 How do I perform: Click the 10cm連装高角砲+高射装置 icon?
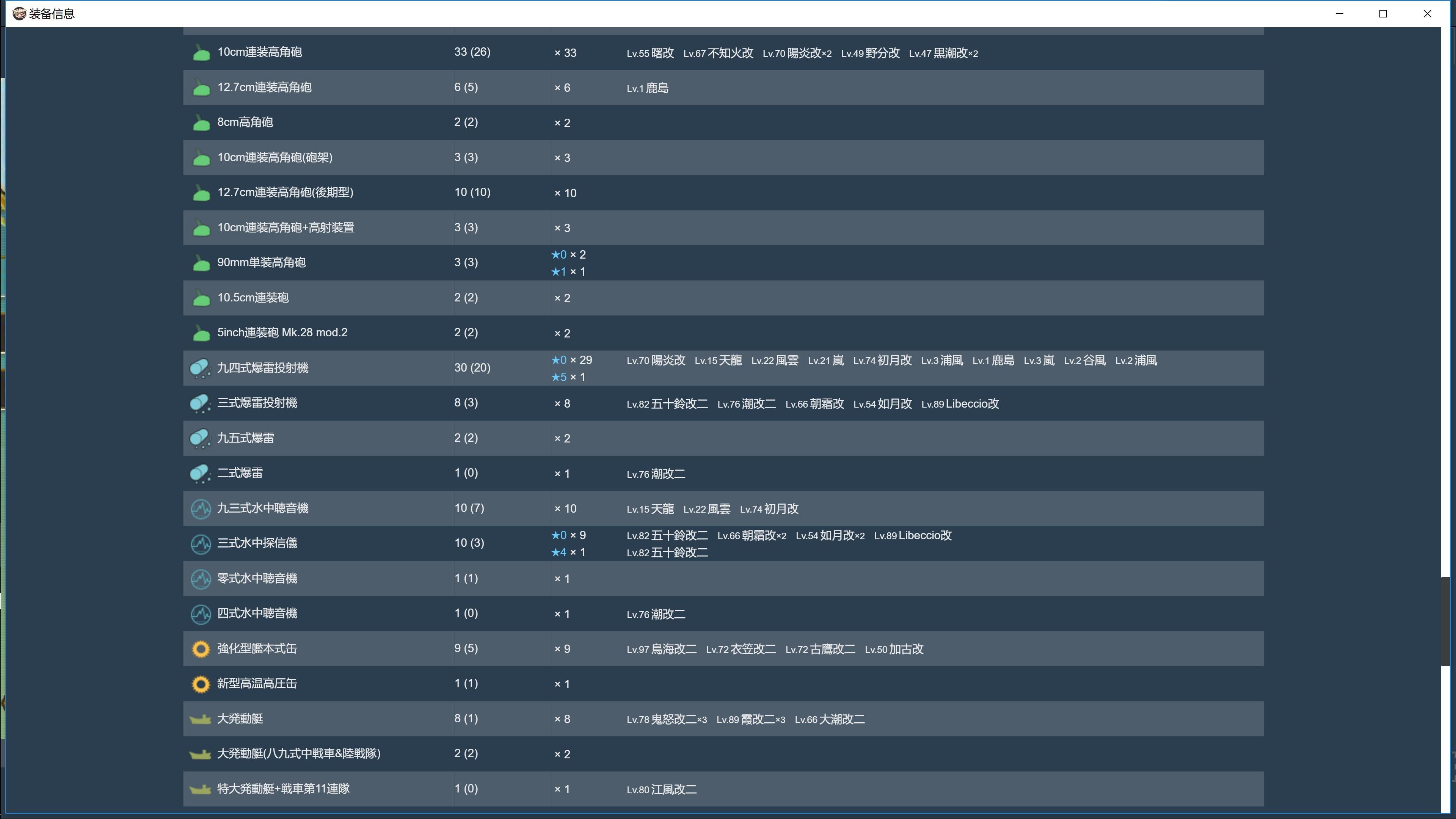tap(201, 228)
